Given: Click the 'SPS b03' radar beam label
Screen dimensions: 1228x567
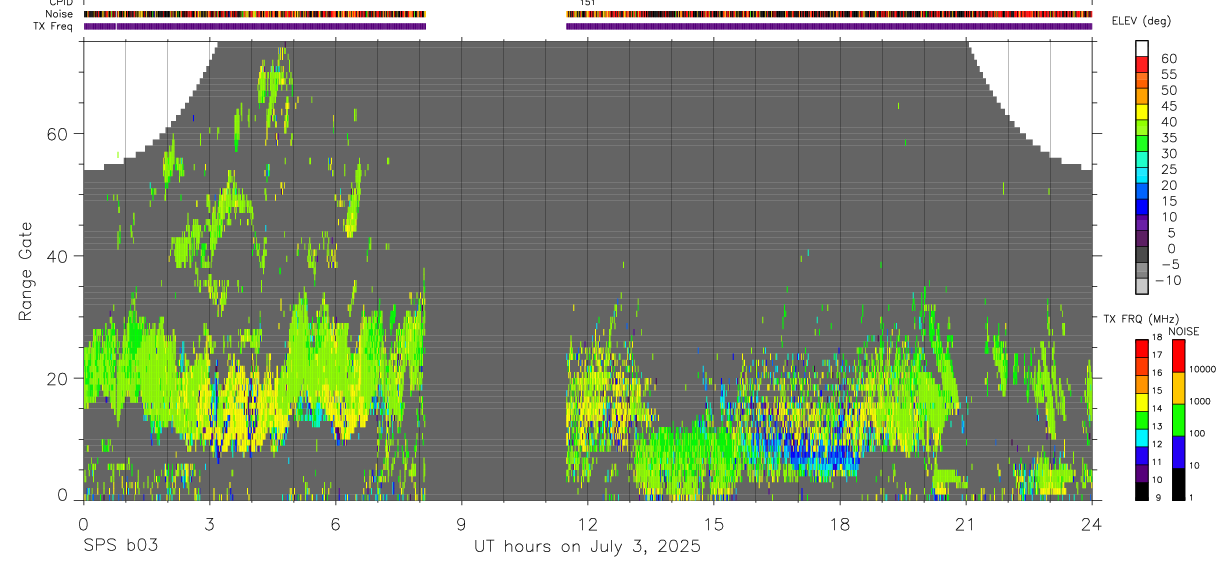Looking at the screenshot, I should tap(120, 547).
